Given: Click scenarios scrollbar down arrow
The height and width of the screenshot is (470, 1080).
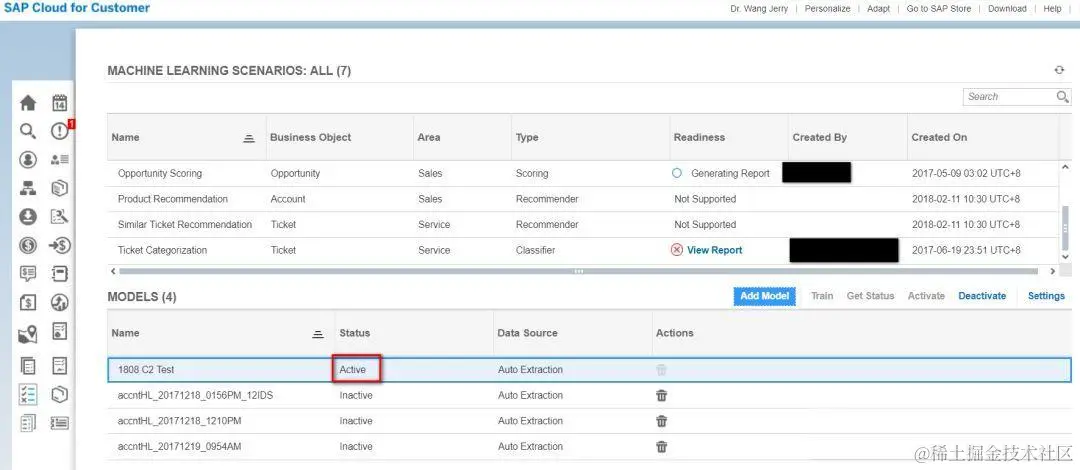Looking at the screenshot, I should click(1065, 256).
